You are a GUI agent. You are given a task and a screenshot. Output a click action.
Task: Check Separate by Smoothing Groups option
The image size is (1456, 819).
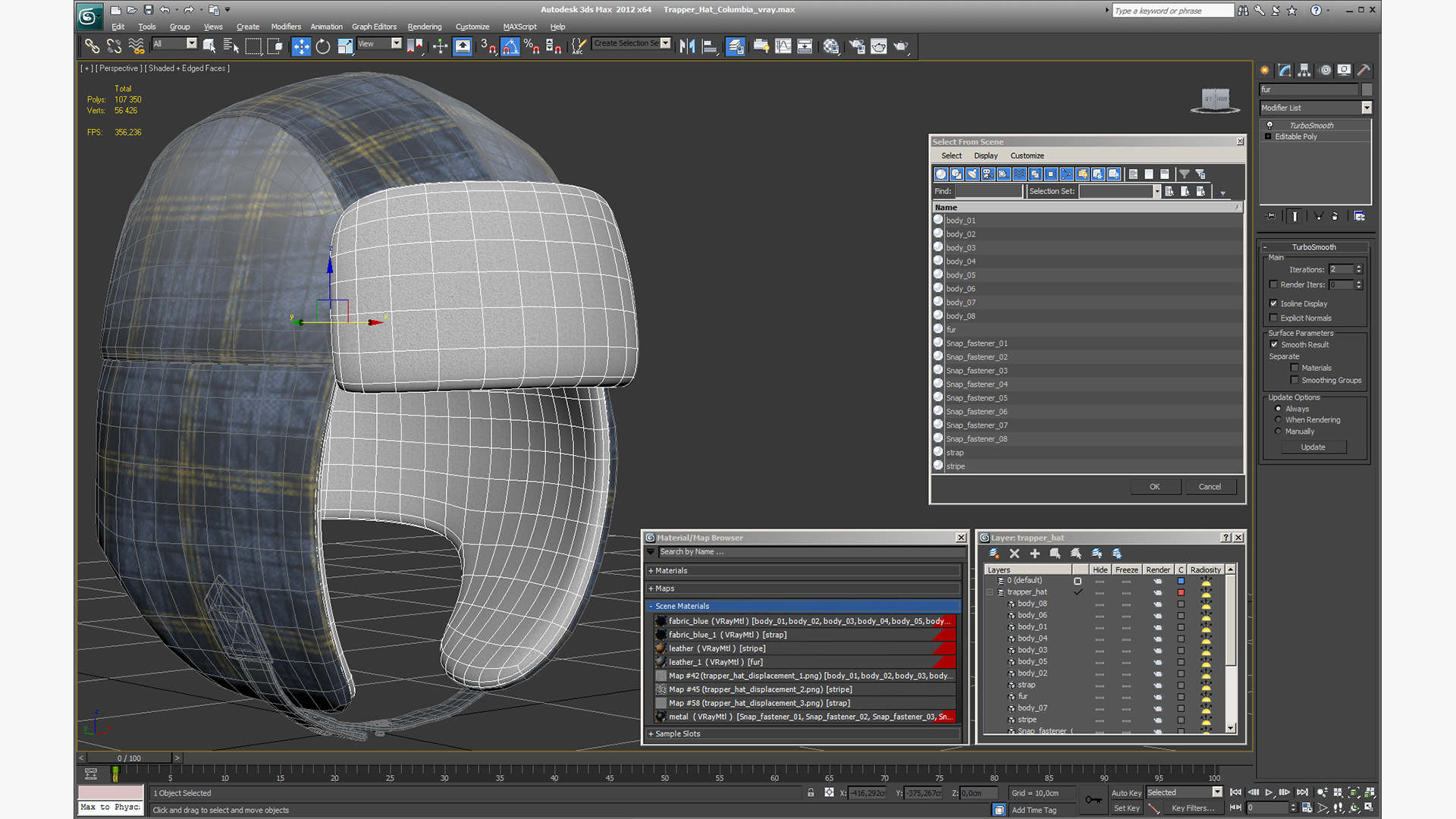pos(1294,380)
